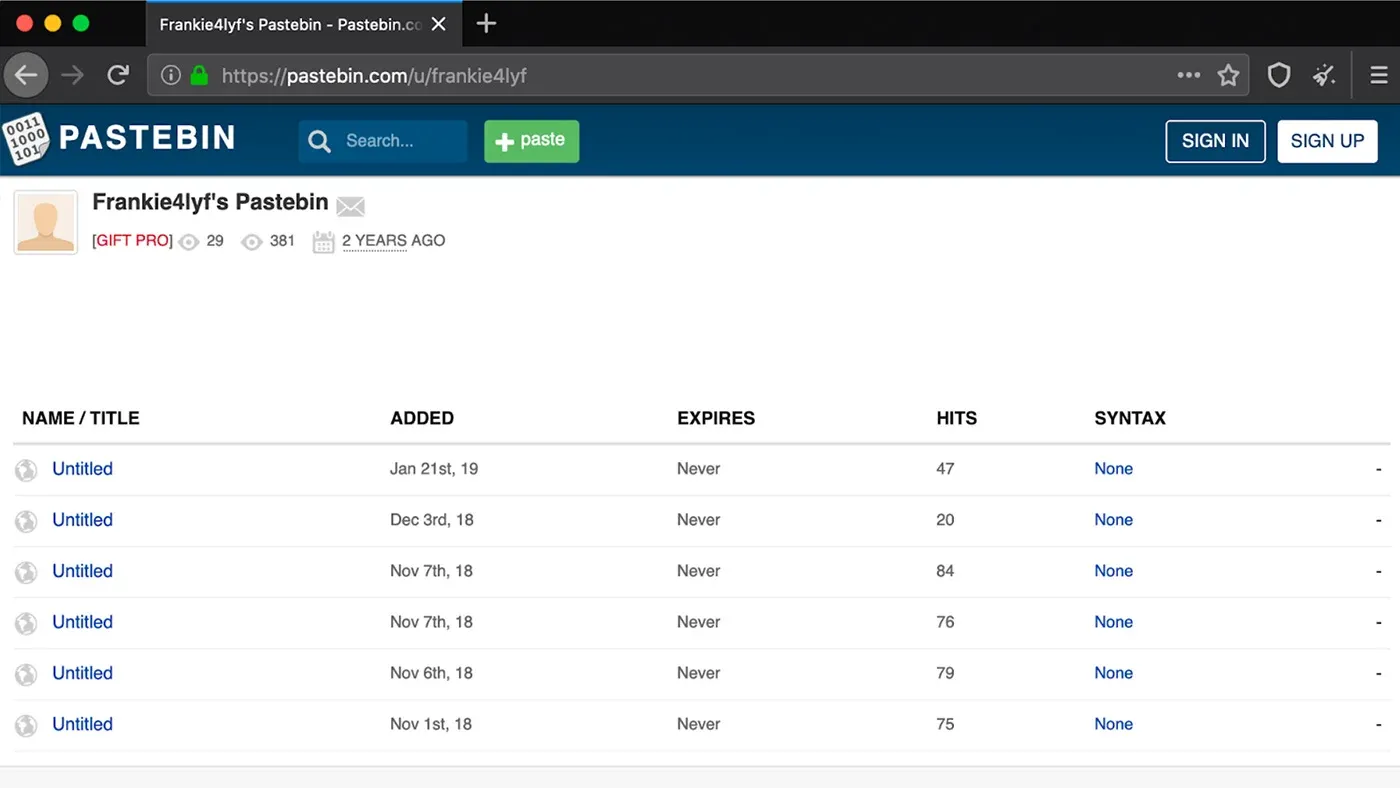Open the hamburger browser menu
1400x788 pixels.
[1378, 75]
